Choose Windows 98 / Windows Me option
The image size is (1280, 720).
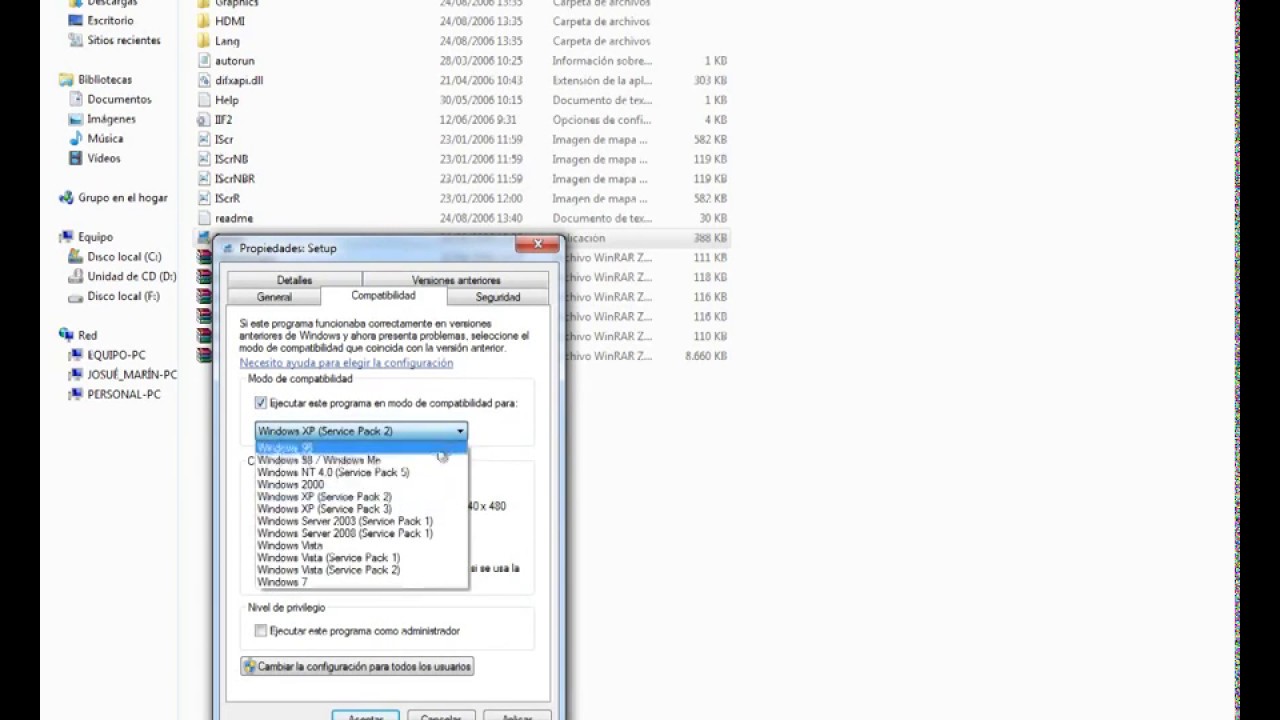click(x=361, y=460)
